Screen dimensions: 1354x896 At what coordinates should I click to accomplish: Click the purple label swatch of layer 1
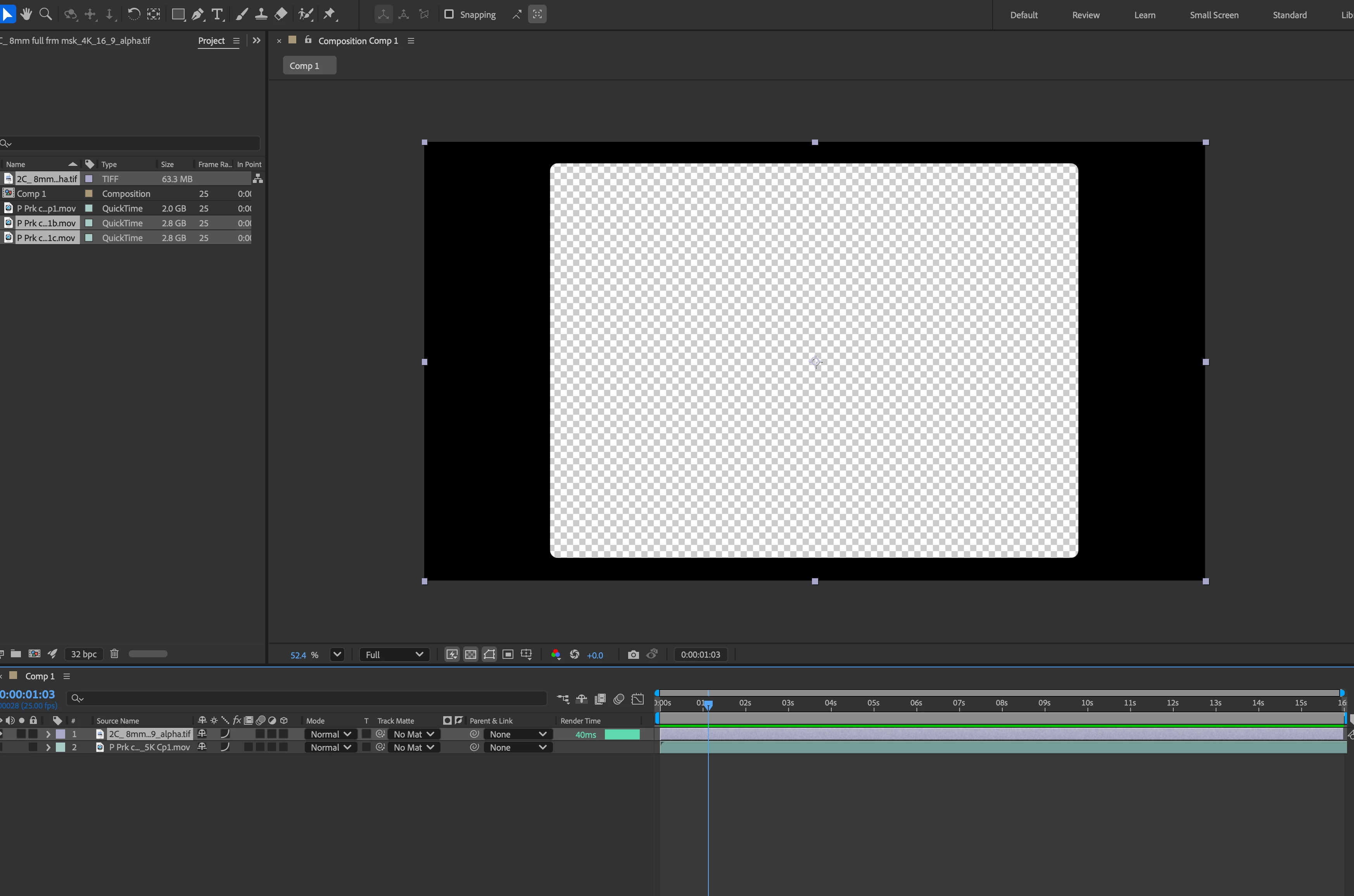60,734
